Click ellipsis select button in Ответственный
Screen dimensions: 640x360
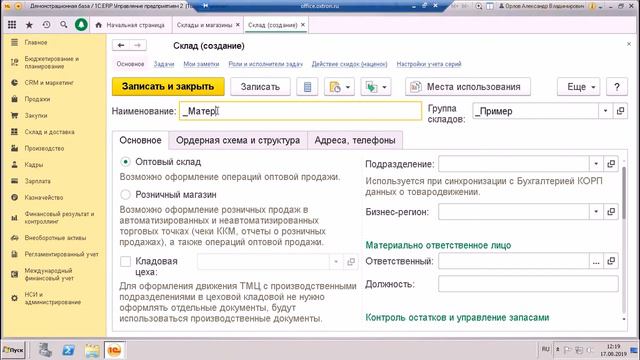pos(596,261)
